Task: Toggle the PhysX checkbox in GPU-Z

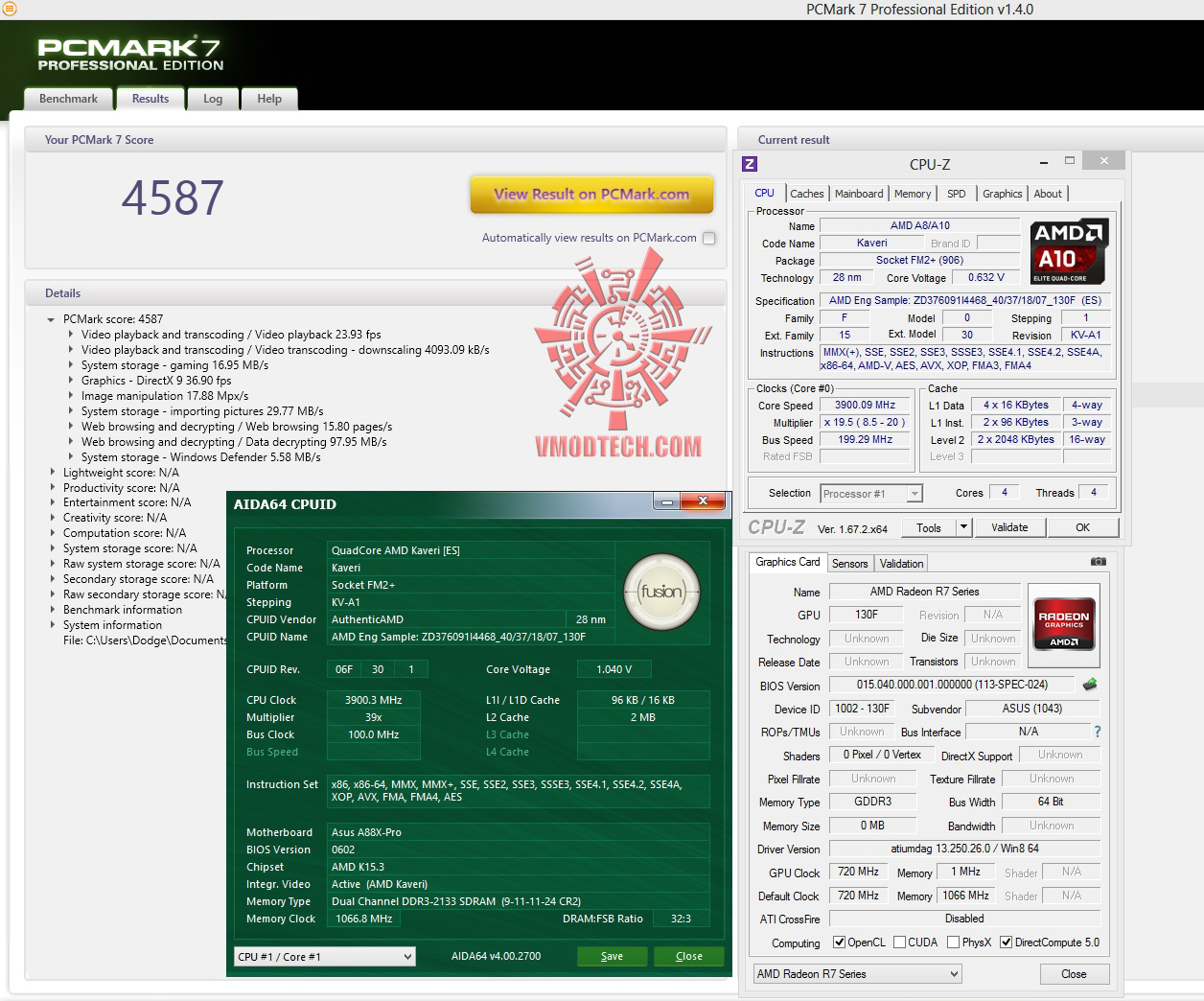Action: [x=953, y=943]
